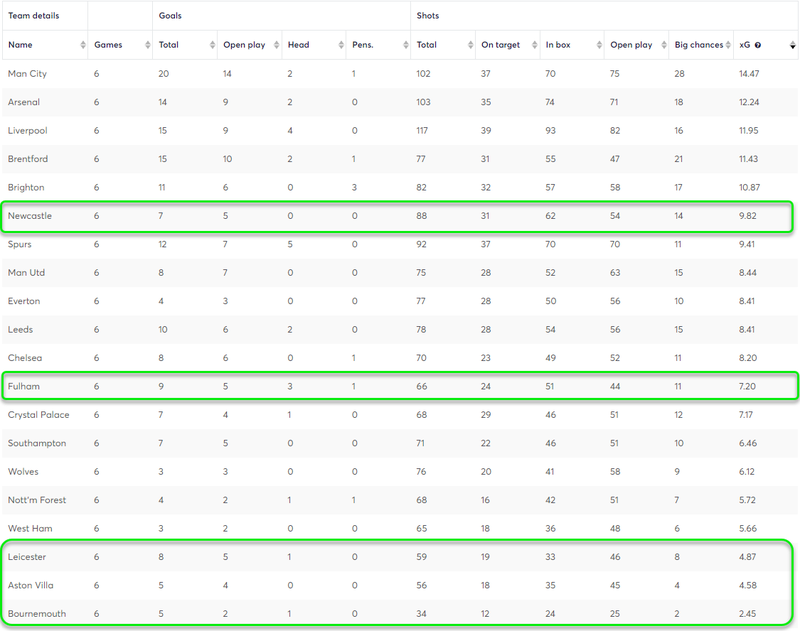
Task: Select the Man City team name
Action: tap(27, 73)
